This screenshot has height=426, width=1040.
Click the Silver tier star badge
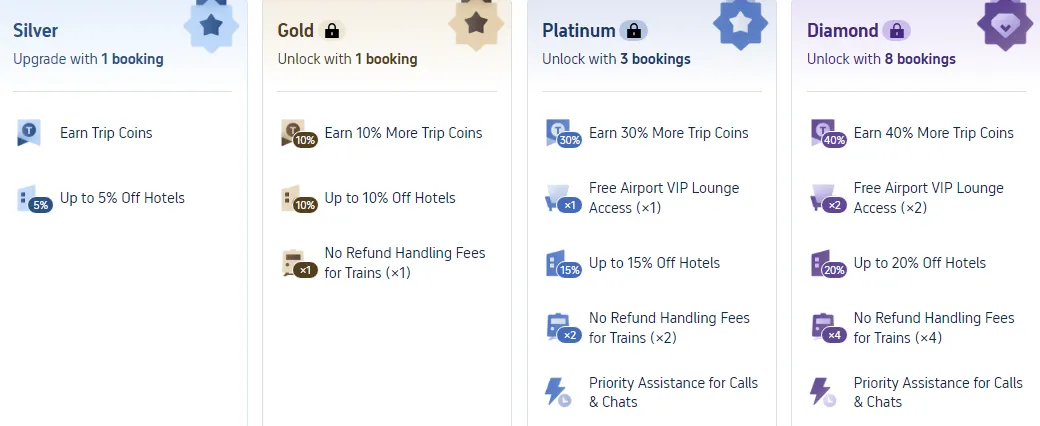point(211,25)
